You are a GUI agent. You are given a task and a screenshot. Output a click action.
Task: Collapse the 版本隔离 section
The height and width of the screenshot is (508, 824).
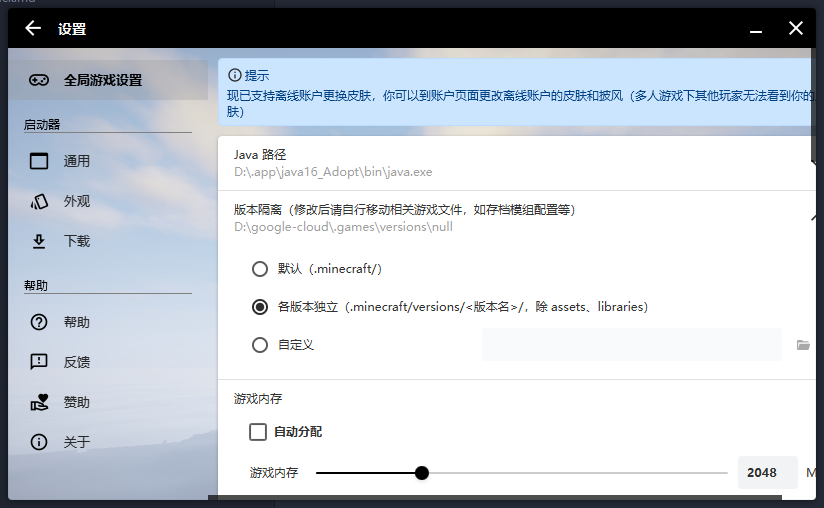point(812,218)
